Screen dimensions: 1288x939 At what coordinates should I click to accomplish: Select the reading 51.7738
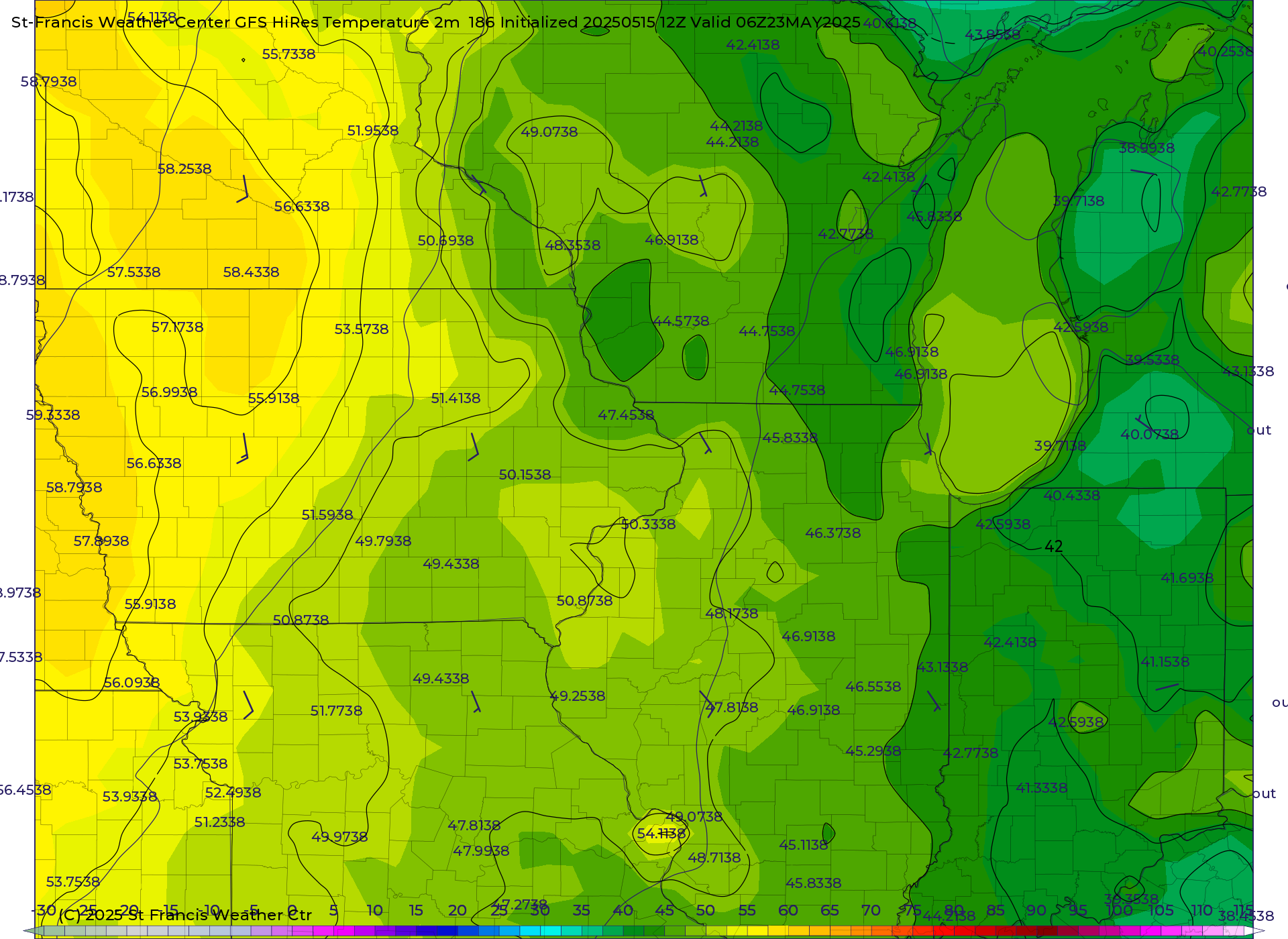tap(336, 711)
